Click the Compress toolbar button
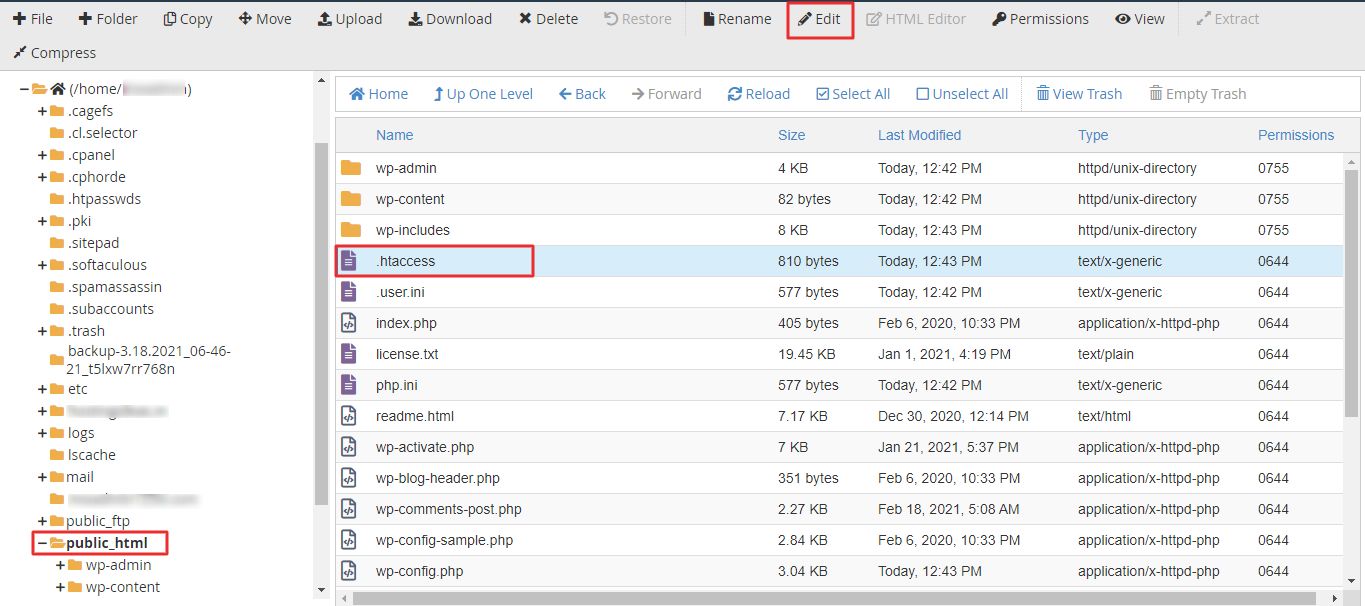Viewport: 1365px width, 606px height. [55, 53]
